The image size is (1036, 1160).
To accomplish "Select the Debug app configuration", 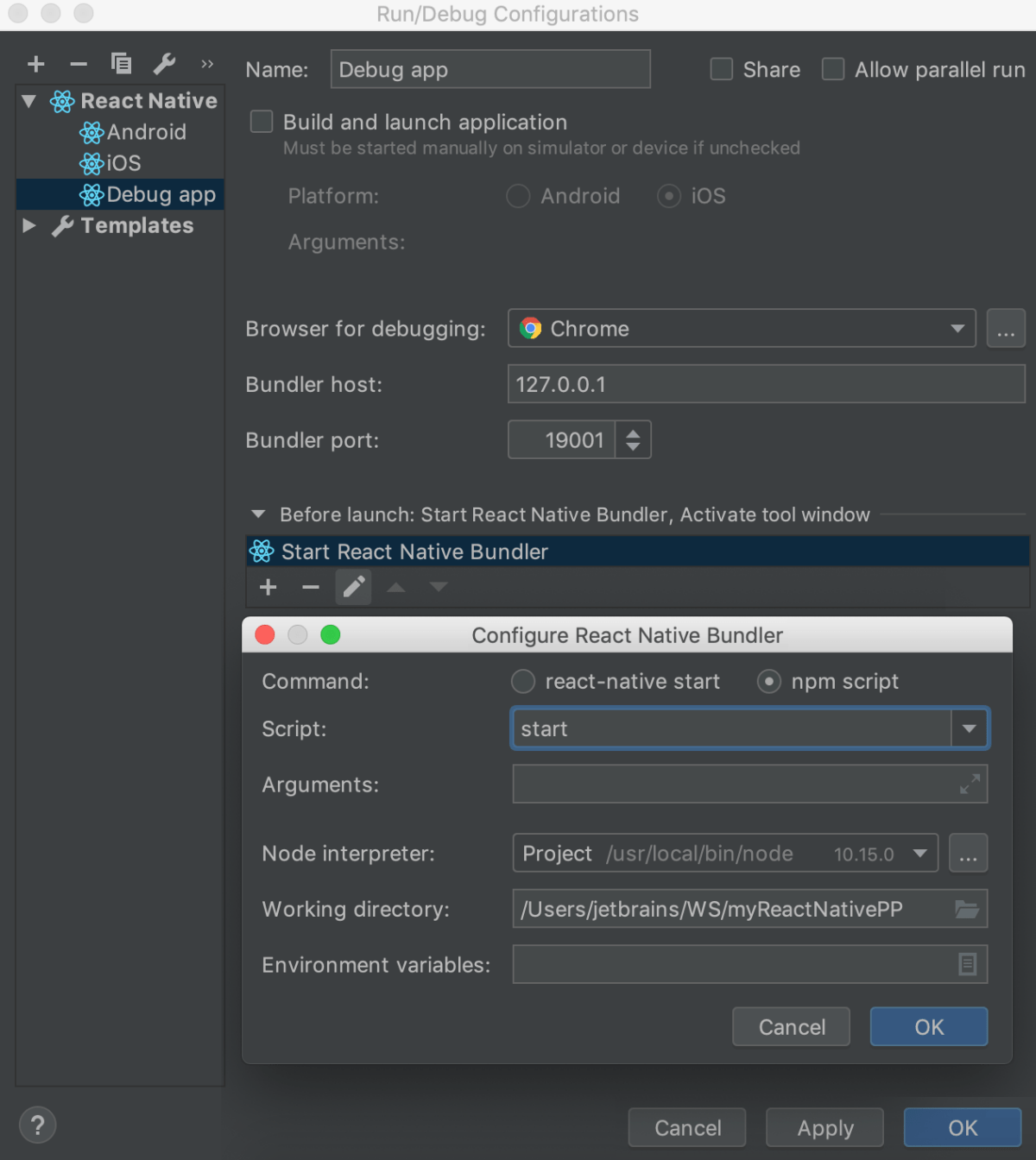I will pyautogui.click(x=121, y=194).
